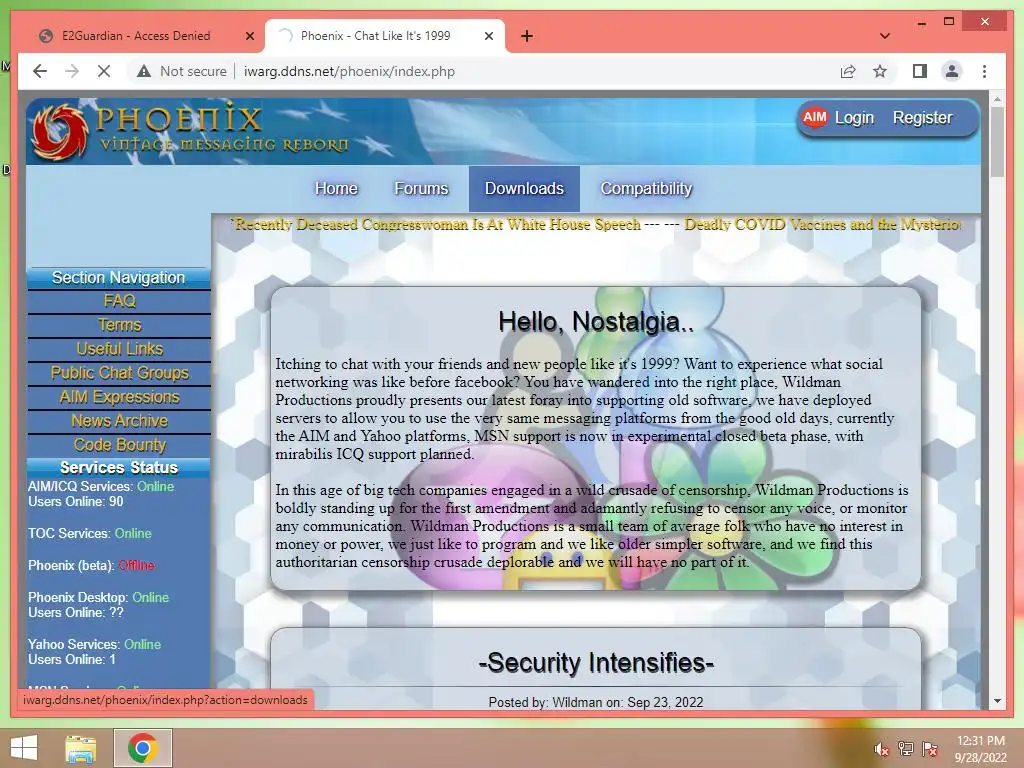
Task: Open the Compatibility navigation item
Action: 646,189
